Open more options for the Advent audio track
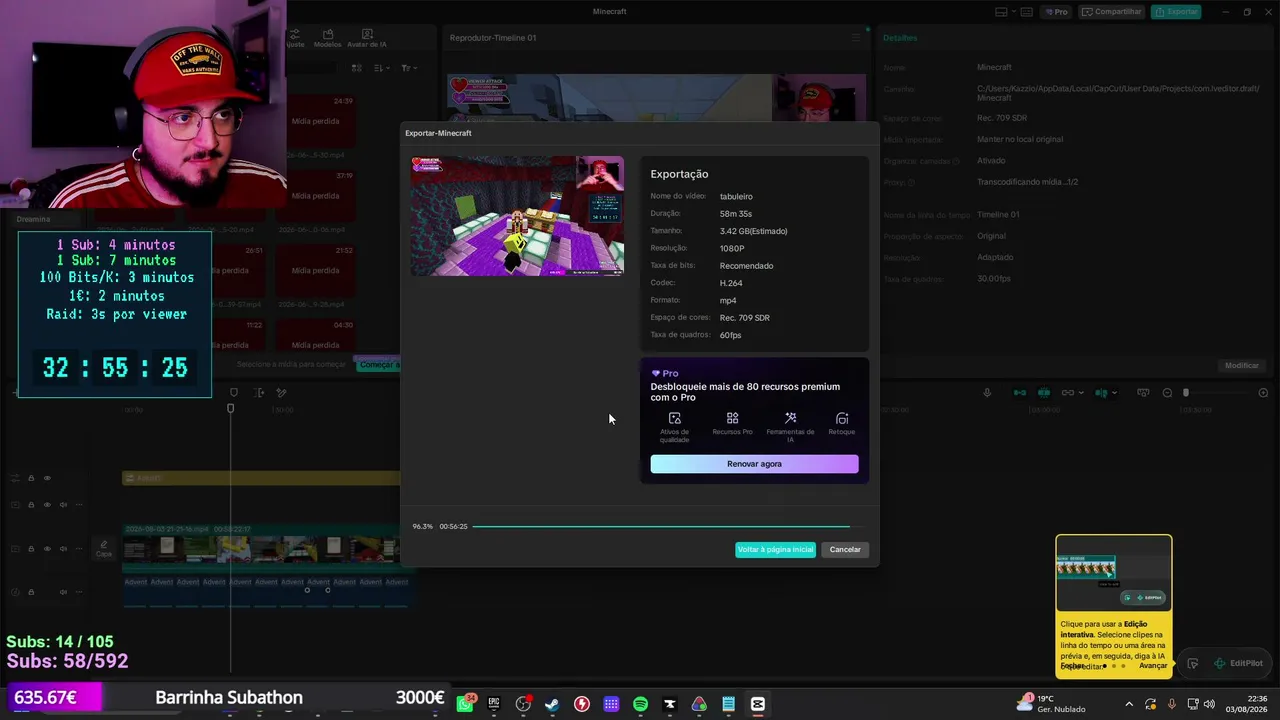This screenshot has width=1280, height=720. point(79,590)
